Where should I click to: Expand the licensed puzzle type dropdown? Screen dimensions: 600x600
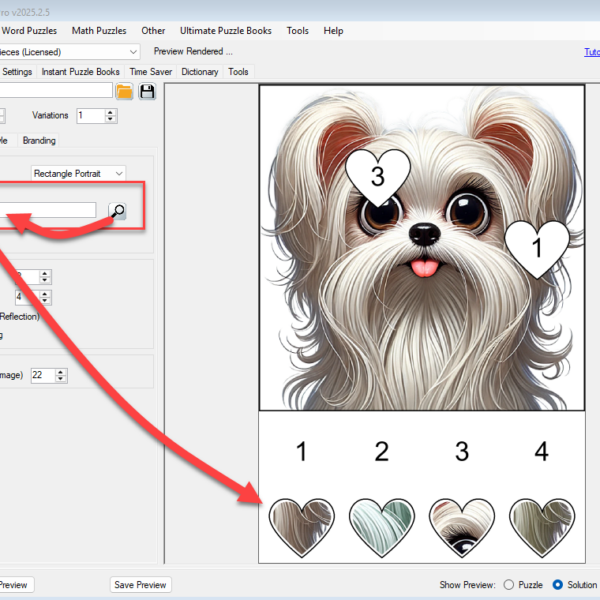click(133, 51)
